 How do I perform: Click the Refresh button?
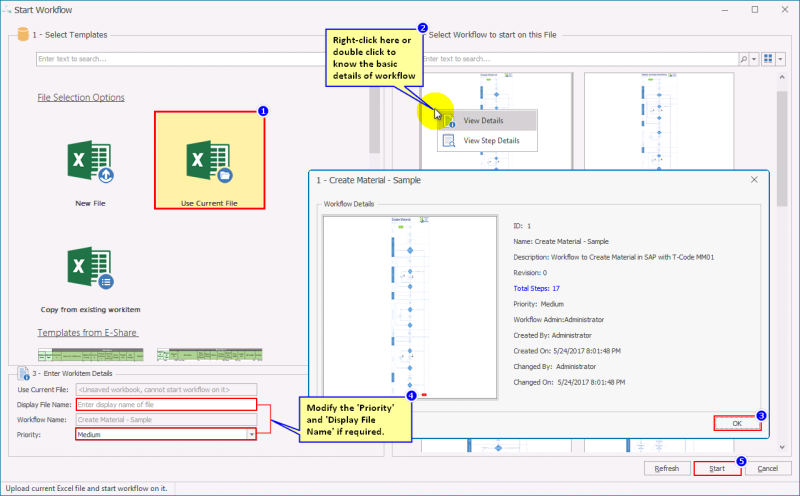pos(667,468)
